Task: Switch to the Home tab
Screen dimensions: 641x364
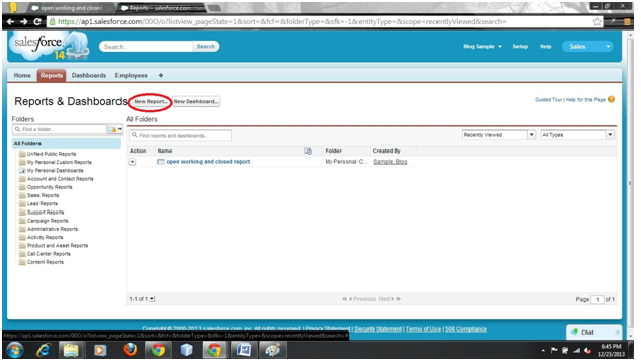Action: pos(22,75)
